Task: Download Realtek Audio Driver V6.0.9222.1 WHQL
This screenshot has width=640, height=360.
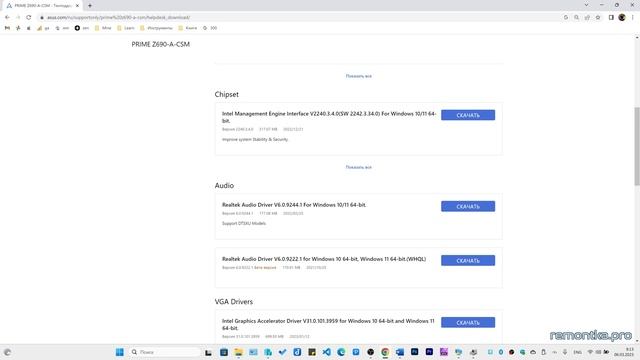Action: coord(468,260)
